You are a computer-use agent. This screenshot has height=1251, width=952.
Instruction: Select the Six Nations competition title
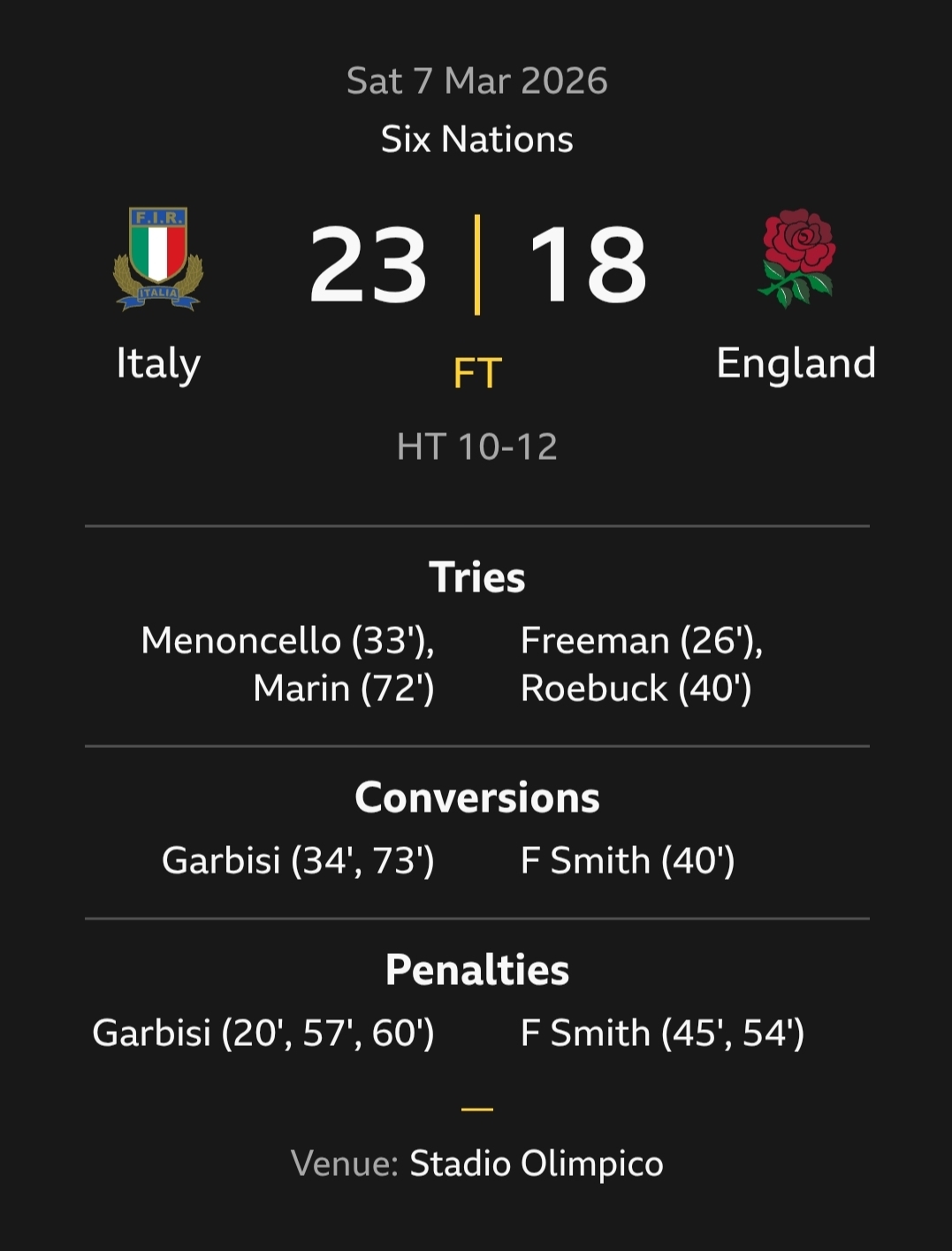(476, 140)
